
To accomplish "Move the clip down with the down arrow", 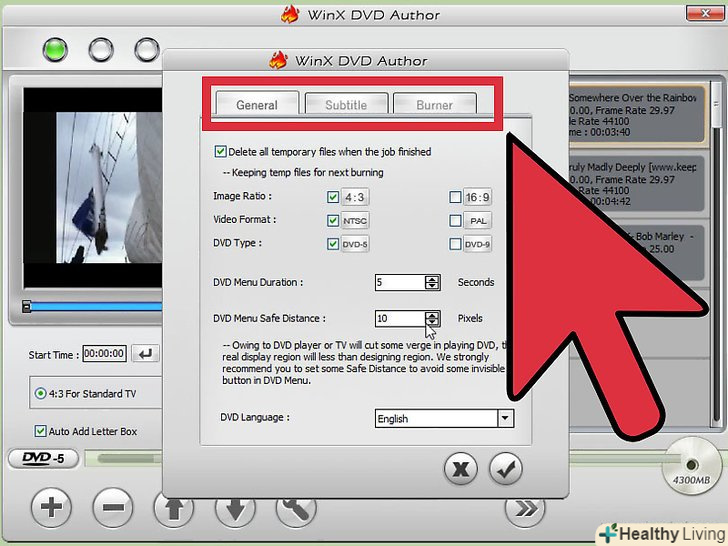I will [x=235, y=510].
